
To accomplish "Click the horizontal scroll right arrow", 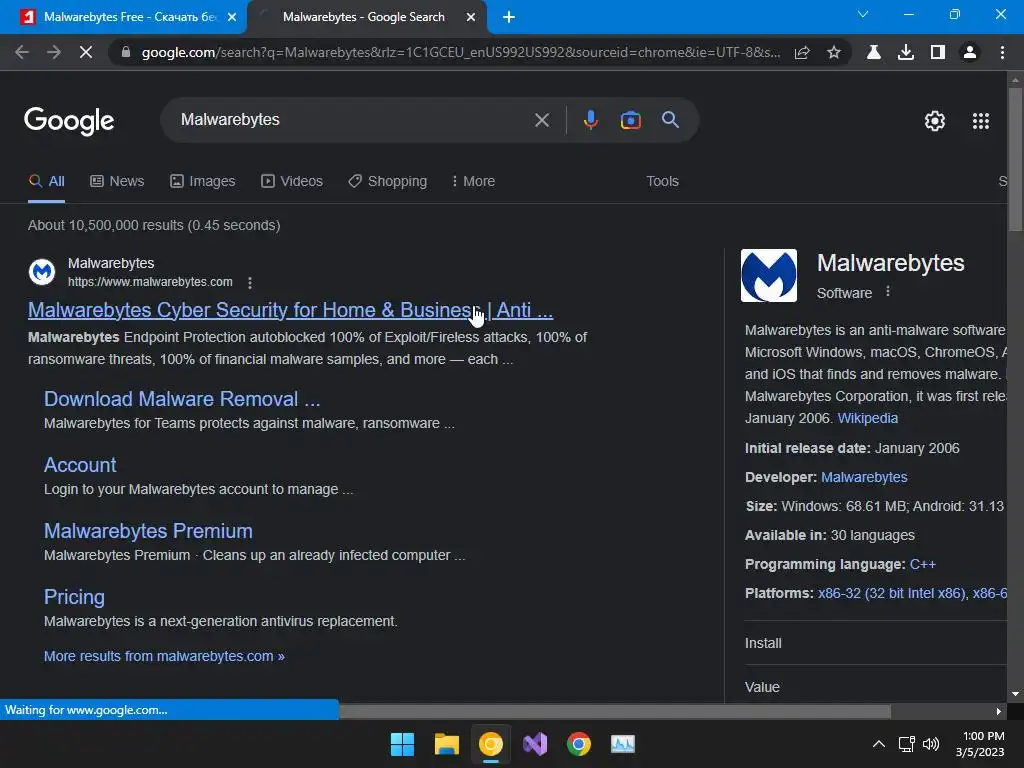I will point(999,711).
